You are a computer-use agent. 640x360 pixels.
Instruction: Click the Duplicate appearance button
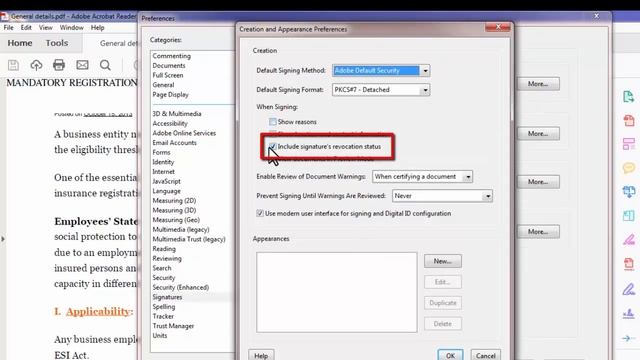click(x=443, y=303)
